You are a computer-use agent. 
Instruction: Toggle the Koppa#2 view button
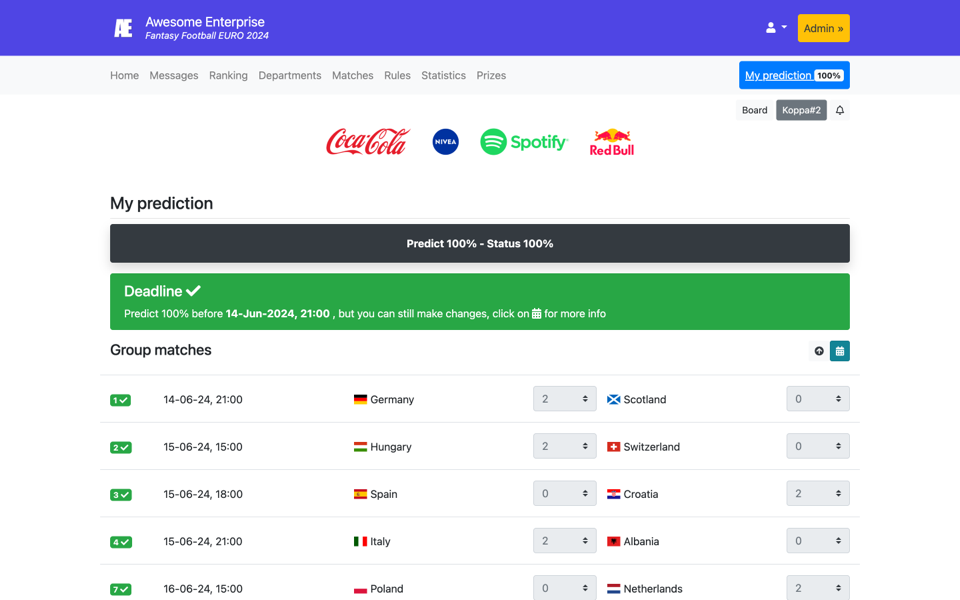pyautogui.click(x=801, y=110)
